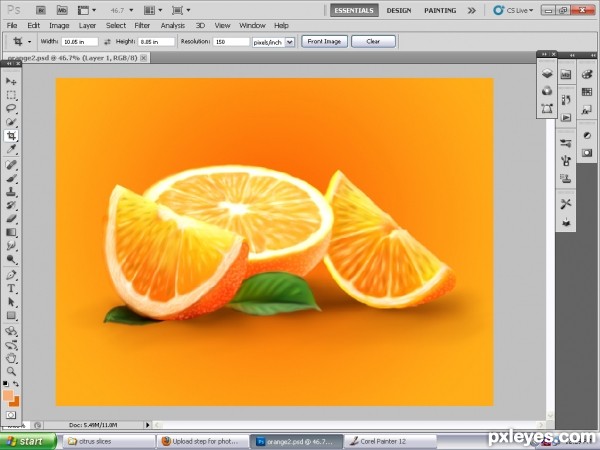The height and width of the screenshot is (450, 600).
Task: Open the Image menu
Action: pos(59,26)
